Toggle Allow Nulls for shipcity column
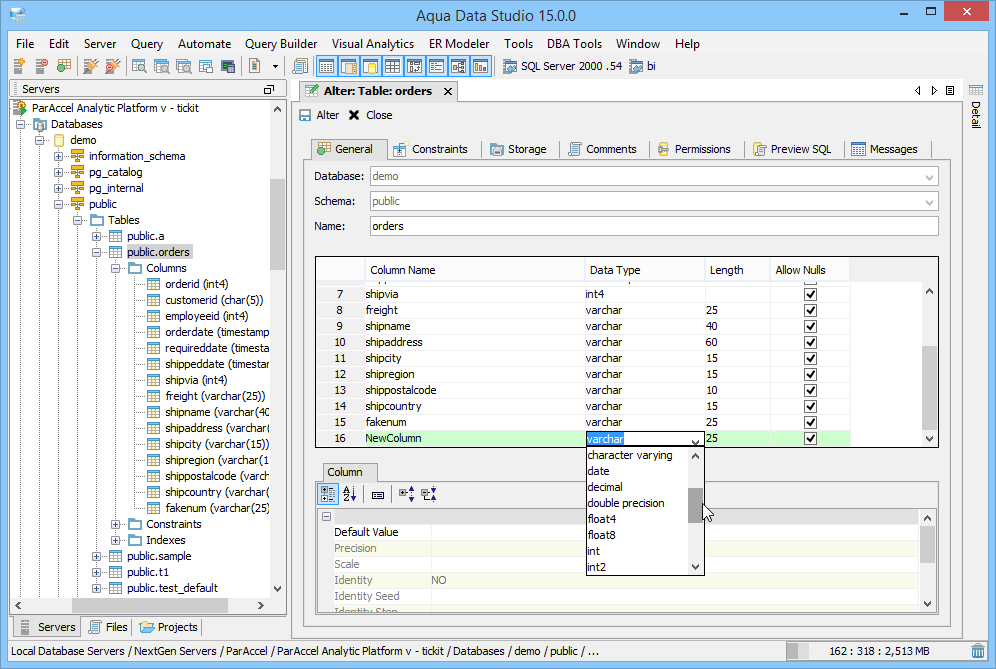Viewport: 996px width, 669px height. pyautogui.click(x=810, y=358)
